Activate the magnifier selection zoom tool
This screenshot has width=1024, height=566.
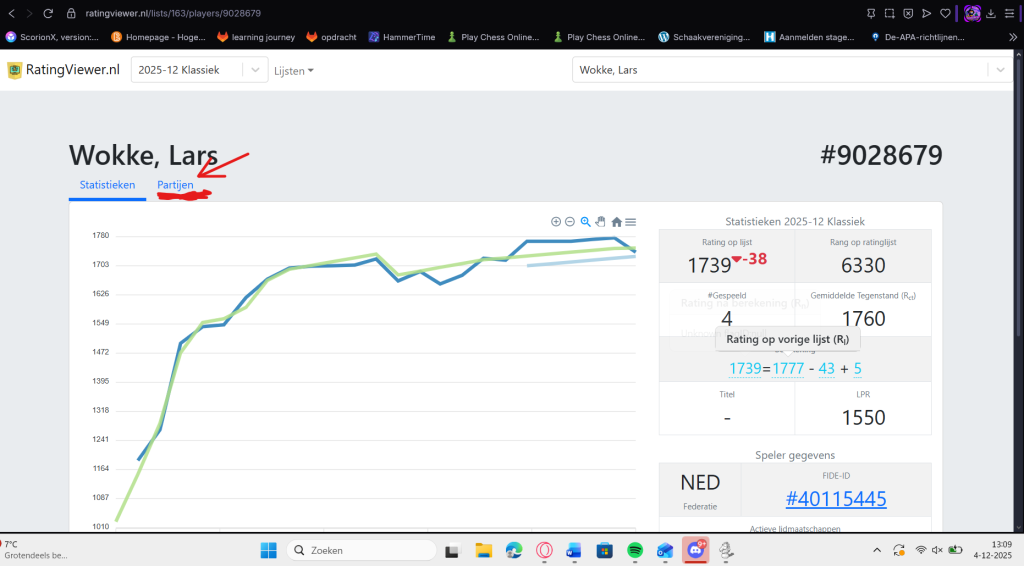pyautogui.click(x=586, y=222)
